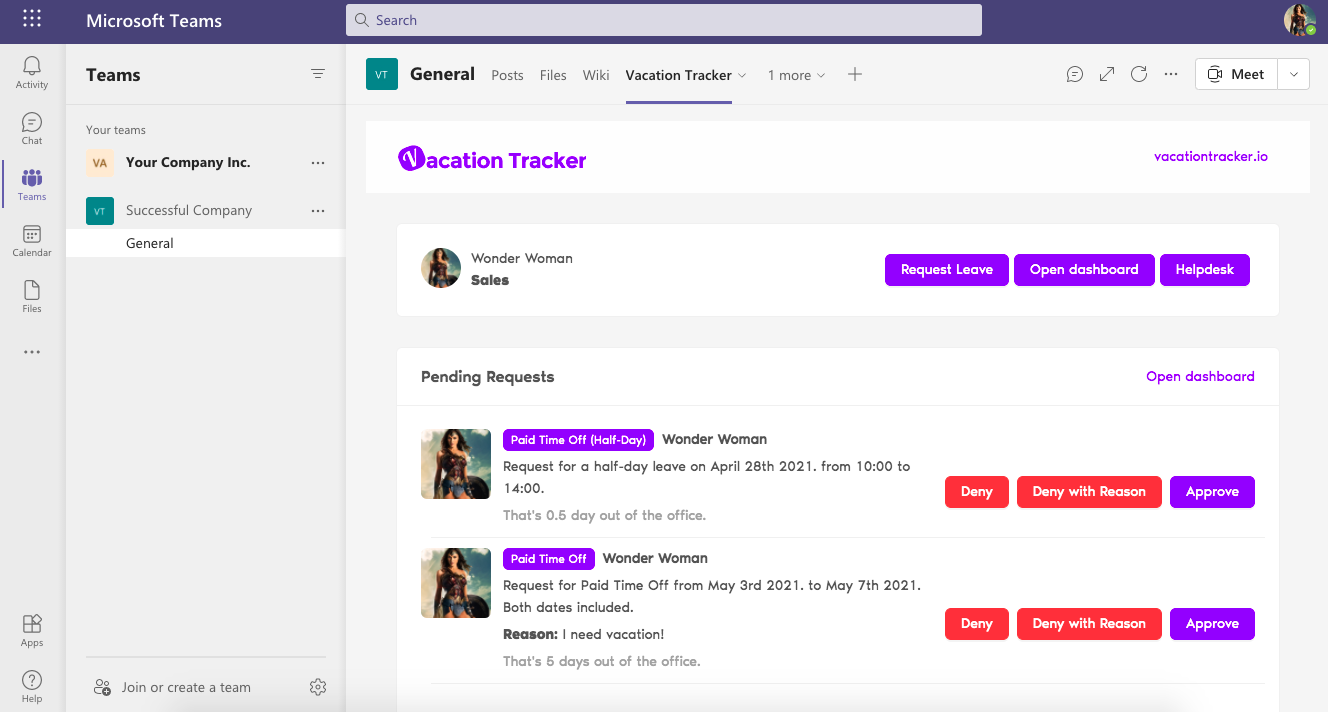Image resolution: width=1328 pixels, height=712 pixels.
Task: Open Chat in the left rail
Action: tap(32, 128)
